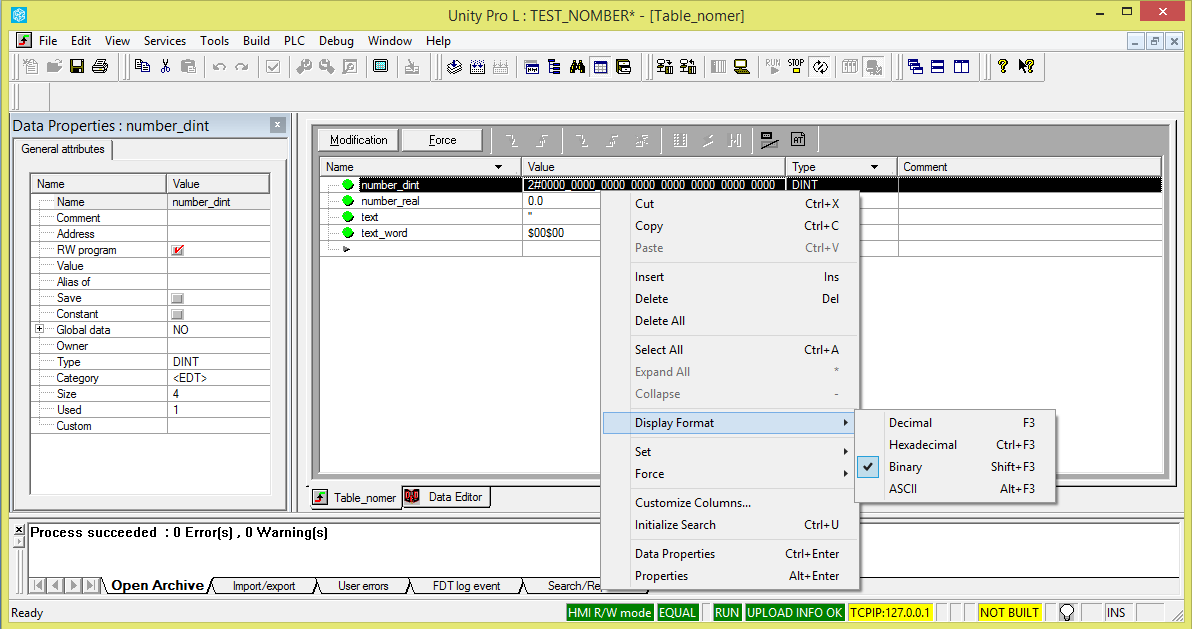Click the Save floppy disk icon
The image size is (1192, 629).
(x=77, y=67)
